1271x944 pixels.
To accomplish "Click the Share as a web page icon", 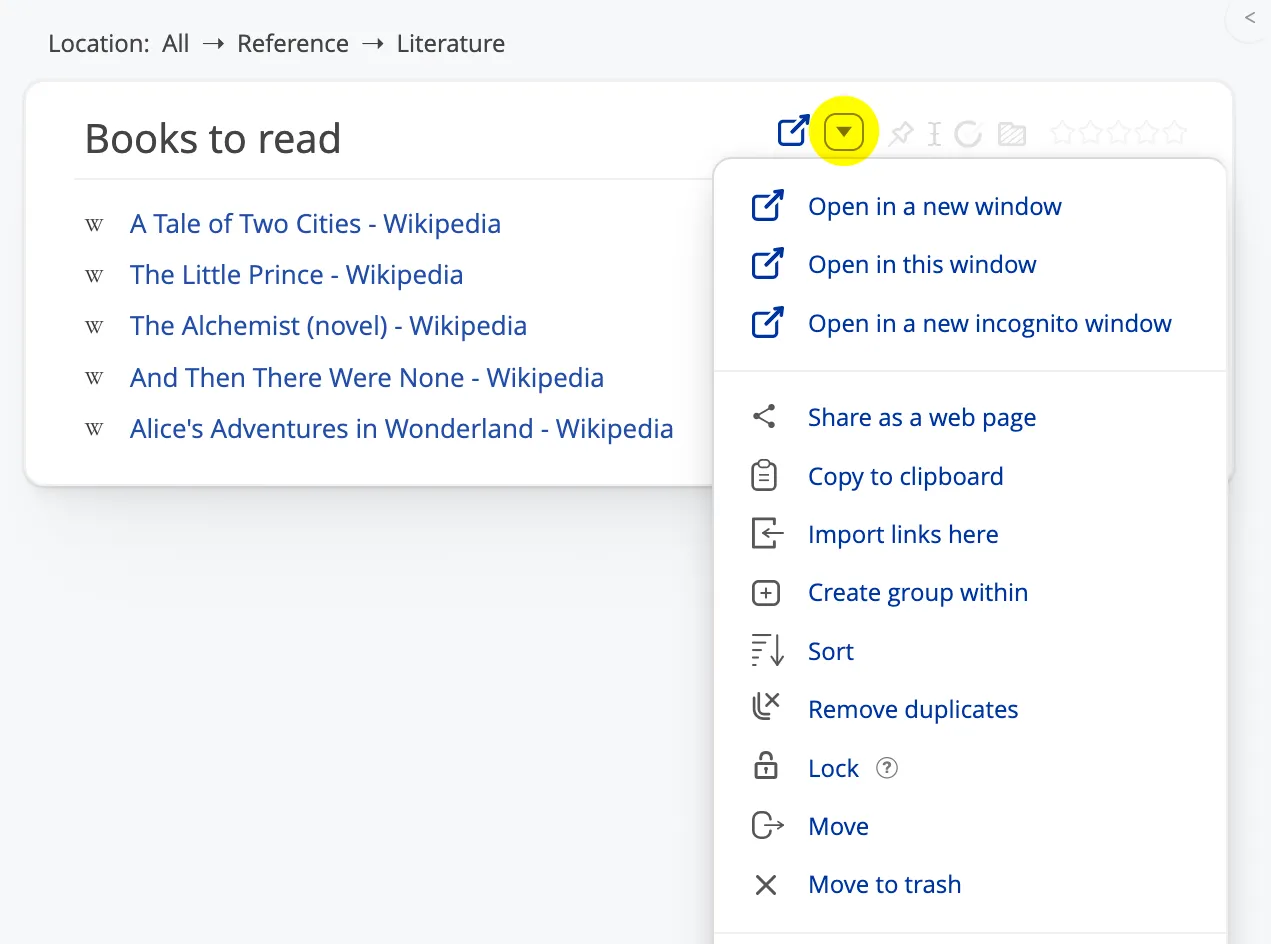I will (x=765, y=417).
